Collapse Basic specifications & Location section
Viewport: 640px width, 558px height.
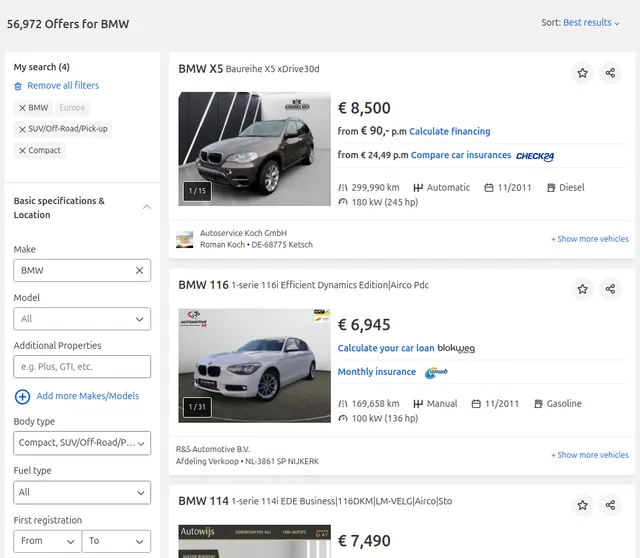147,207
